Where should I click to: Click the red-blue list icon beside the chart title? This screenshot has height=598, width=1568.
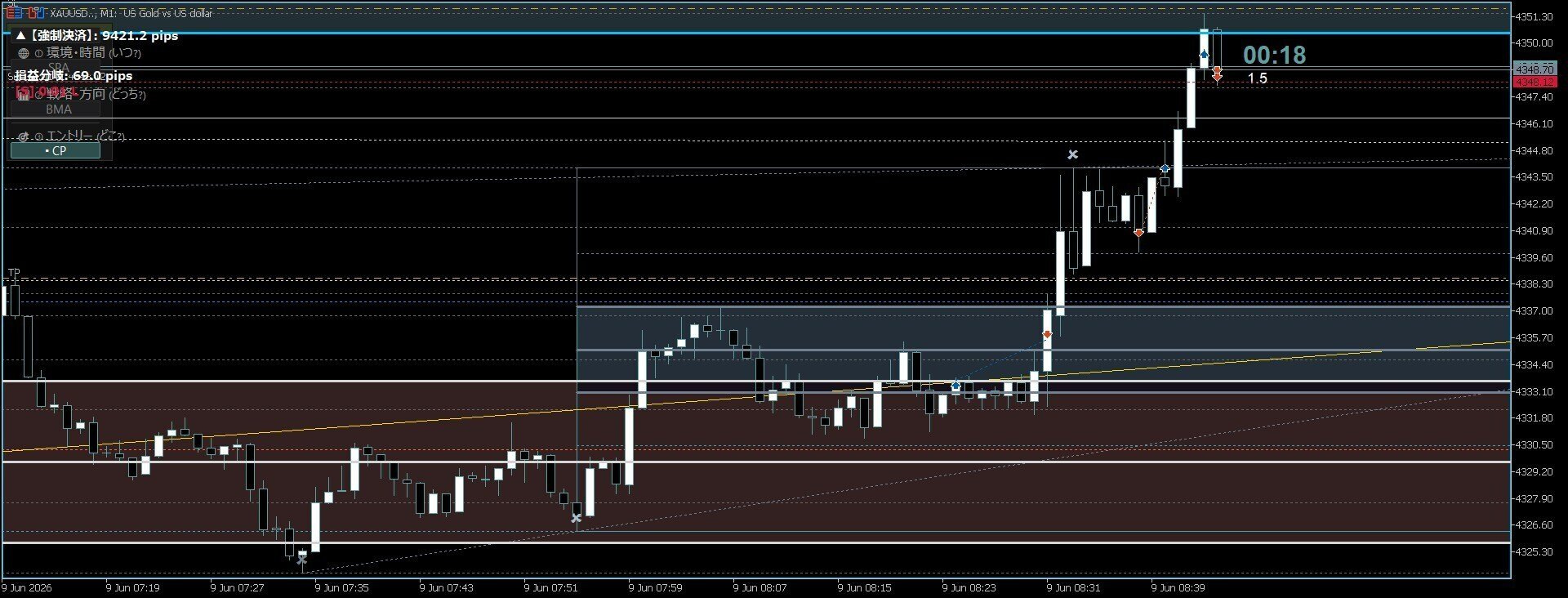(x=14, y=12)
